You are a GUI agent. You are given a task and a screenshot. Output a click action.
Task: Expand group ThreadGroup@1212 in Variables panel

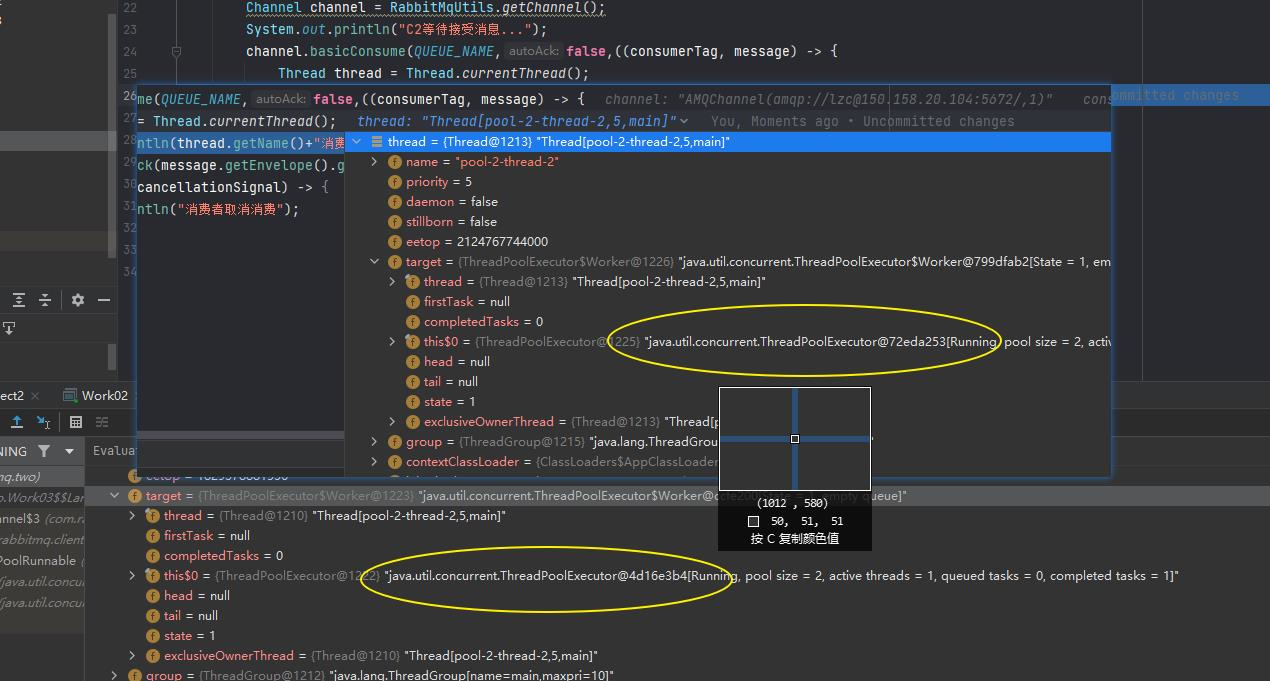tap(115, 676)
